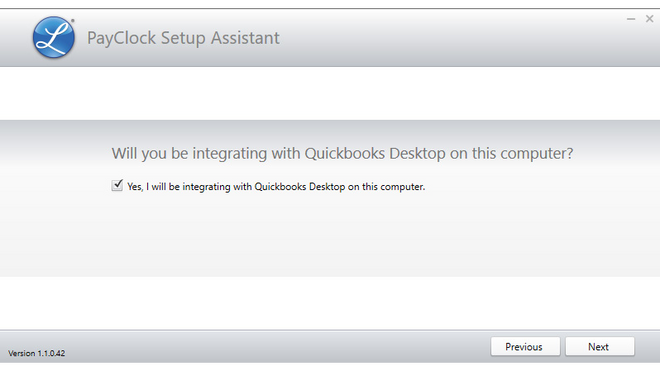This screenshot has width=660, height=371.
Task: Click the word 'Quickbooks' in the heading
Action: click(x=344, y=153)
